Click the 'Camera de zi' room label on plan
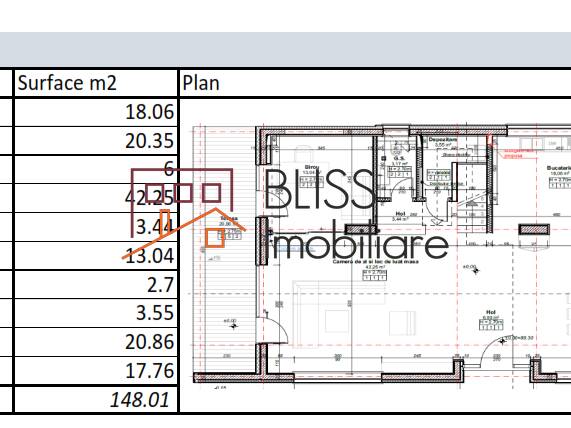The image size is (571, 428). click(x=375, y=262)
